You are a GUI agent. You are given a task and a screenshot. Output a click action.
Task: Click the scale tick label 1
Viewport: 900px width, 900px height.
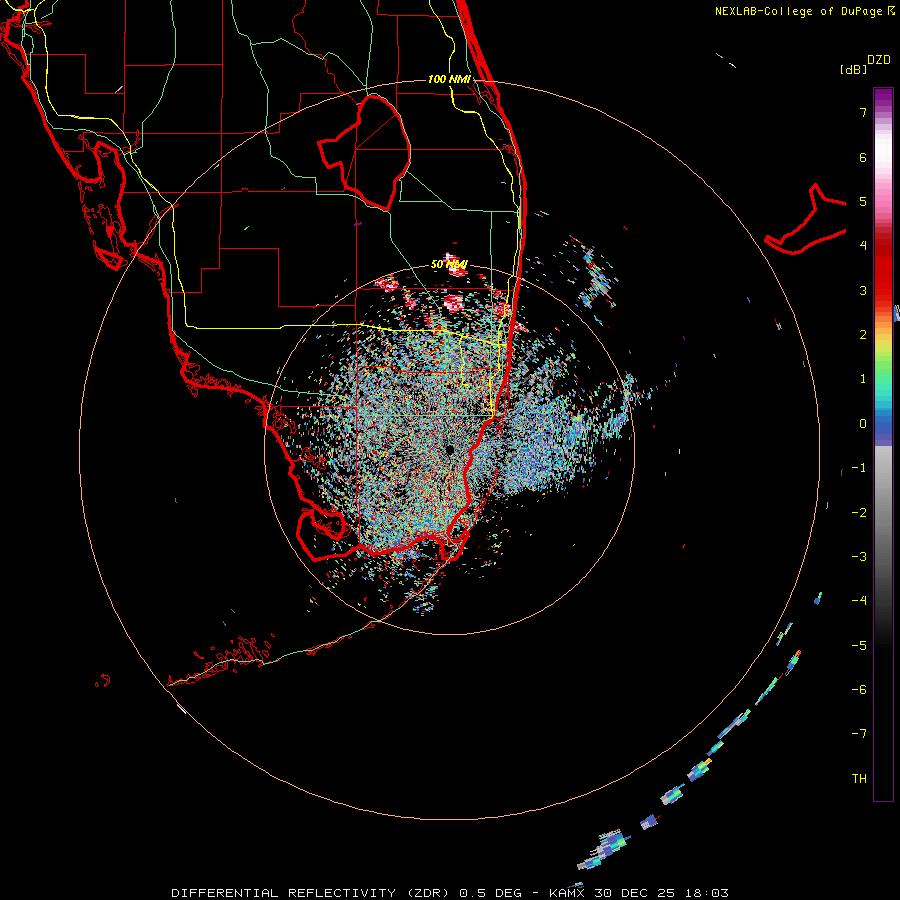tap(863, 379)
